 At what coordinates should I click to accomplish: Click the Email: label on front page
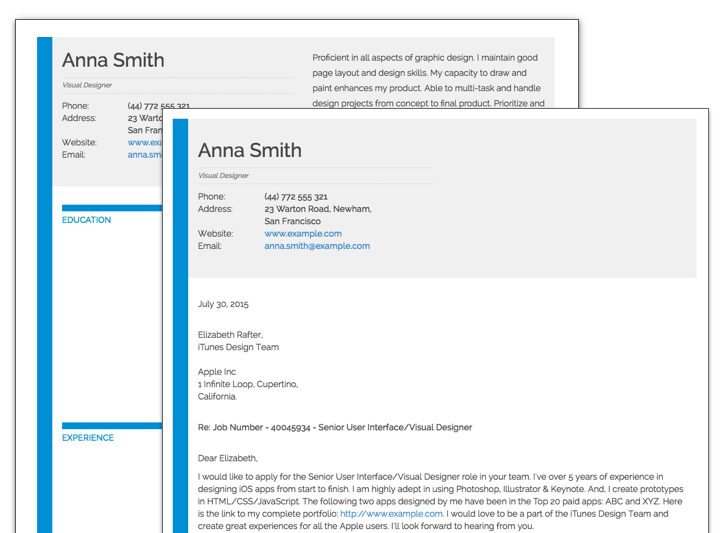pos(209,246)
